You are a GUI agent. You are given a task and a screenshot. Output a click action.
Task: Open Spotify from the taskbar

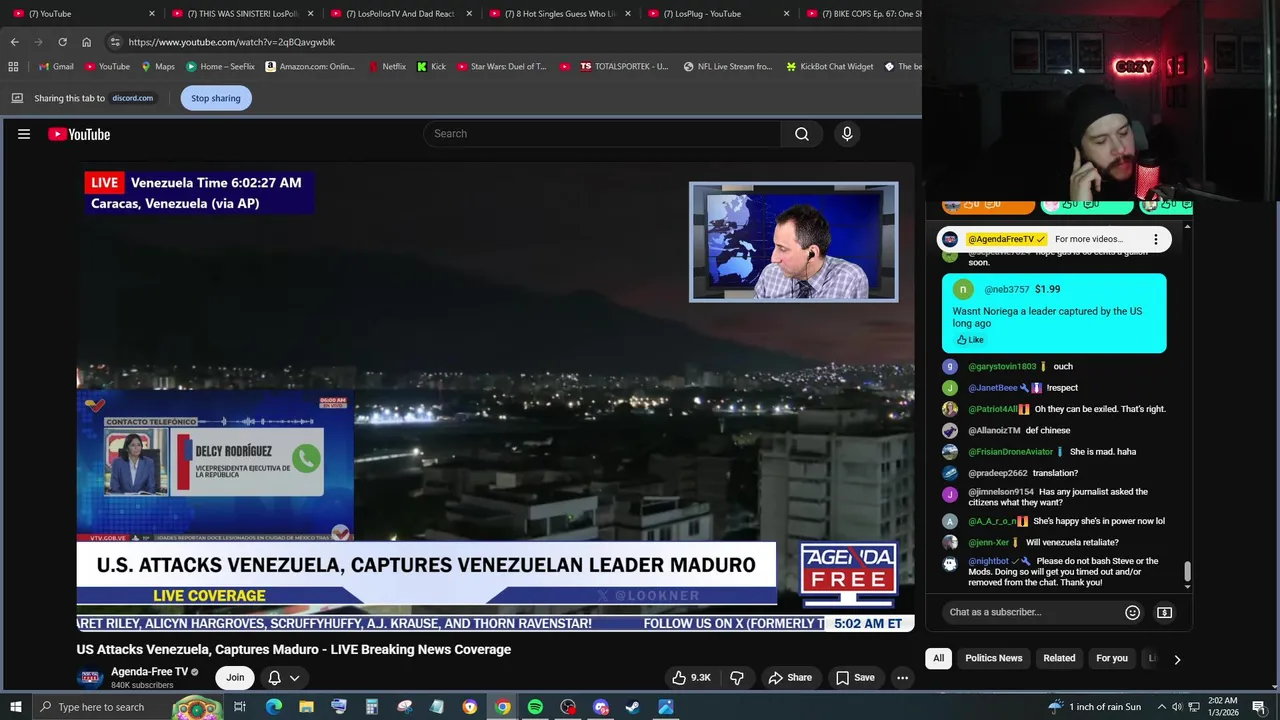tap(535, 707)
